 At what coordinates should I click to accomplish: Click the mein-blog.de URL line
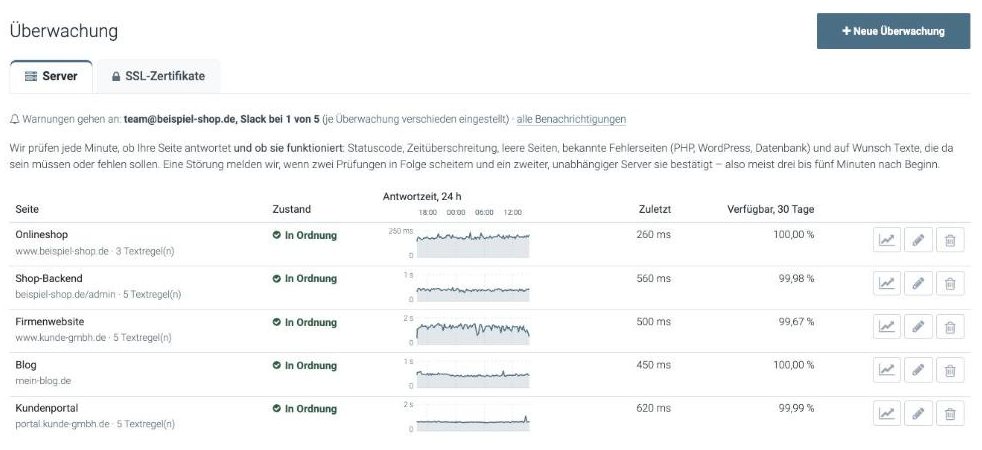(43, 381)
